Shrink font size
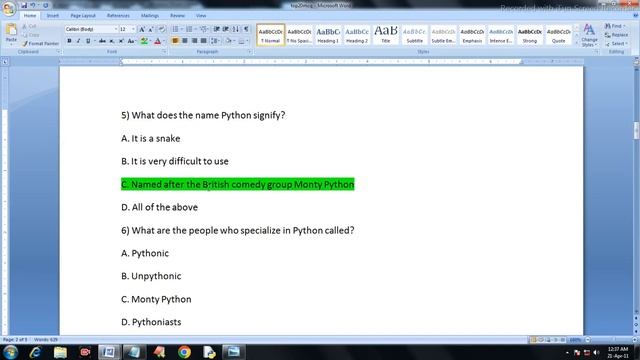Viewport: 640px width, 360px height. click(151, 29)
